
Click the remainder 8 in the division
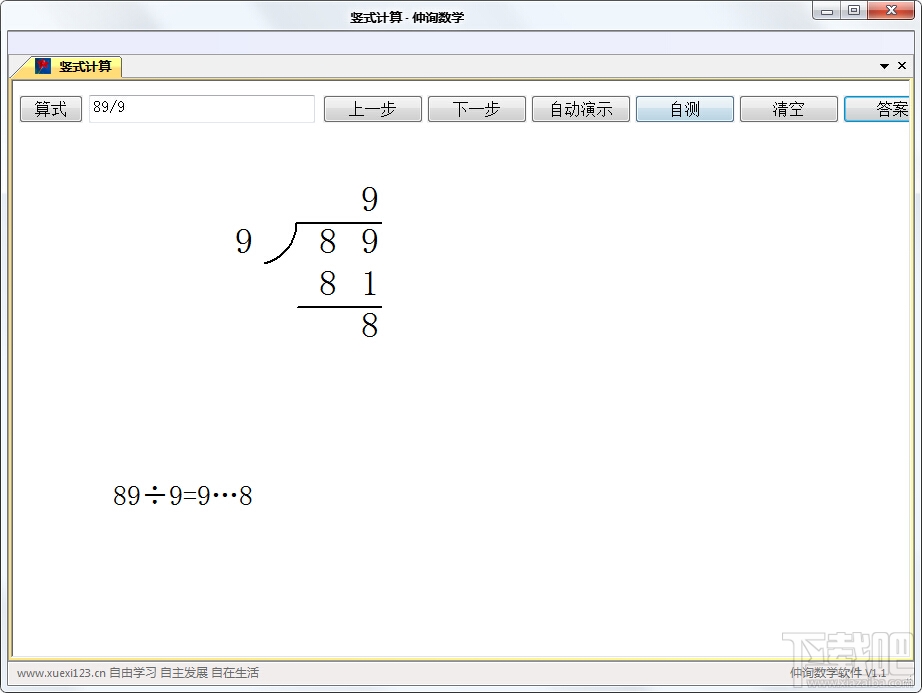point(369,326)
